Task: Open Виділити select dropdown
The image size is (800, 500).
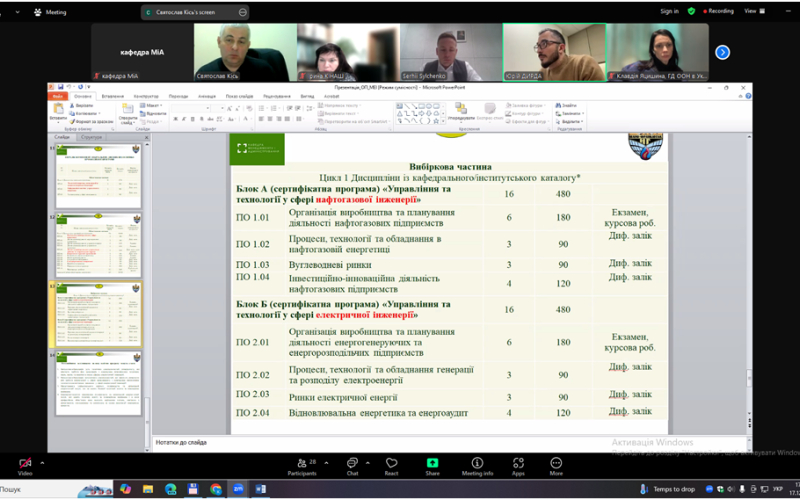Action: [570, 121]
